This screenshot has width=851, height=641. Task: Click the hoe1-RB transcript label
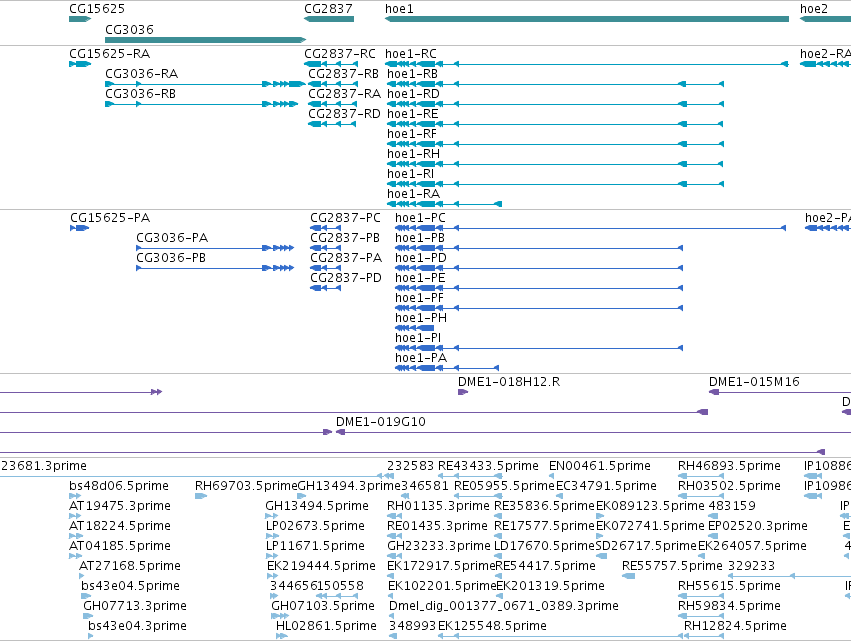coord(412,74)
